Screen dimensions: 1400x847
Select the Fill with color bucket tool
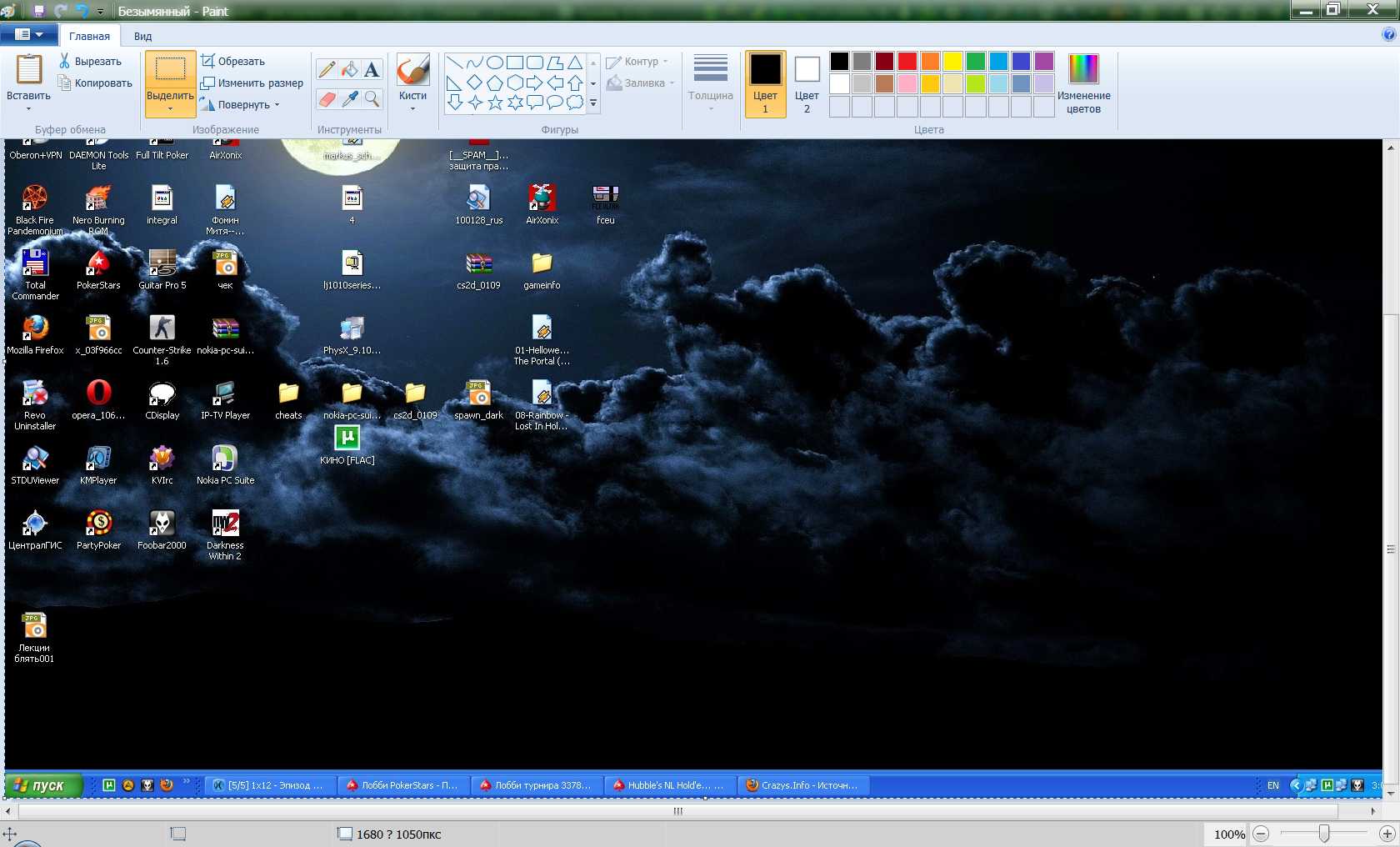click(x=350, y=70)
